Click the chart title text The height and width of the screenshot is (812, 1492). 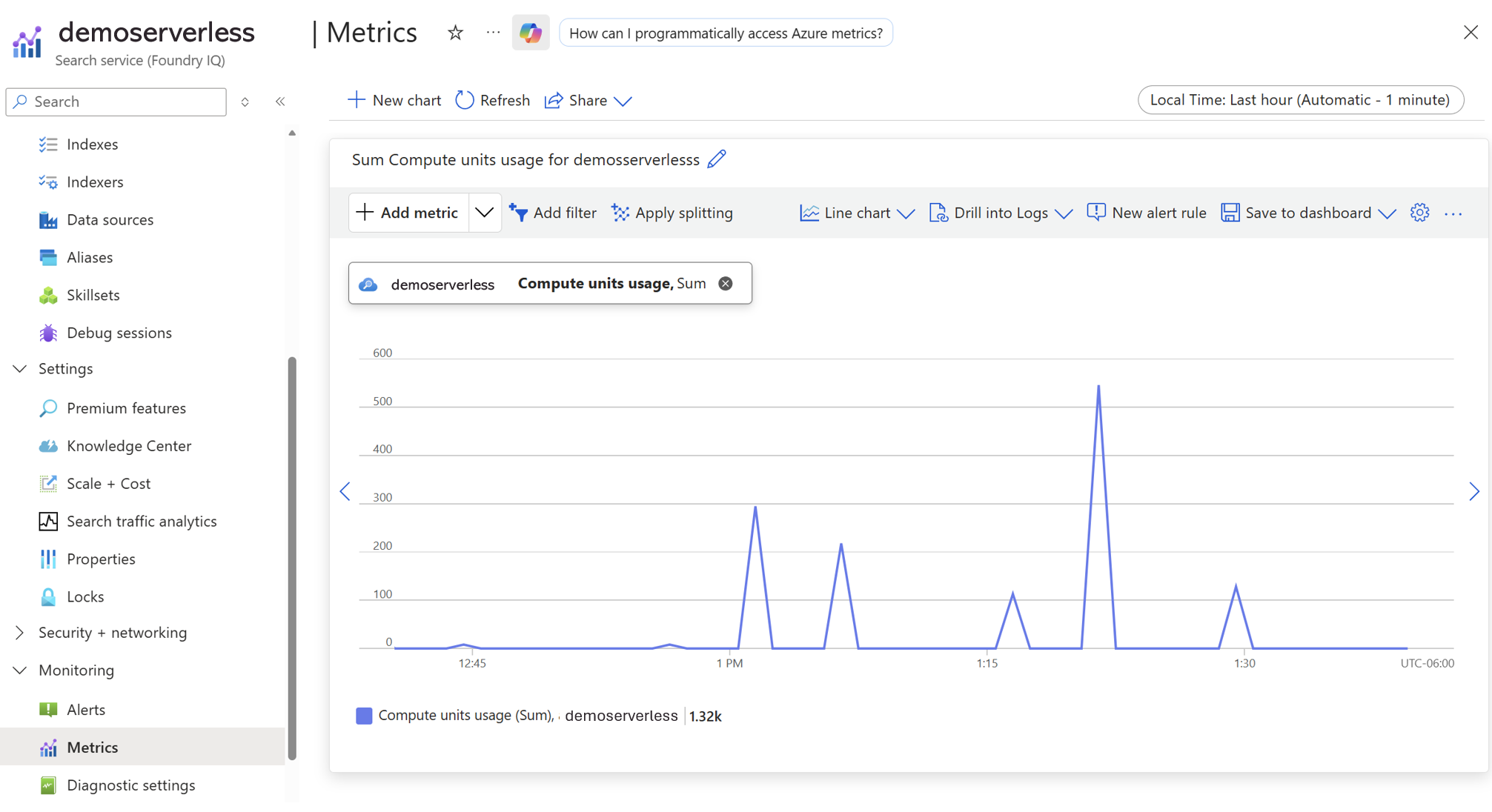click(525, 159)
